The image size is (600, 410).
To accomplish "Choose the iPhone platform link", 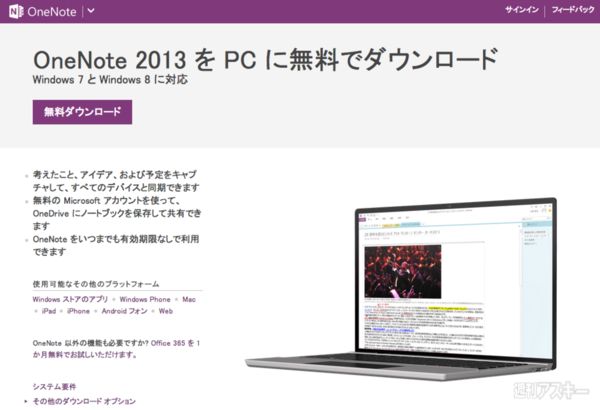I will [x=78, y=311].
